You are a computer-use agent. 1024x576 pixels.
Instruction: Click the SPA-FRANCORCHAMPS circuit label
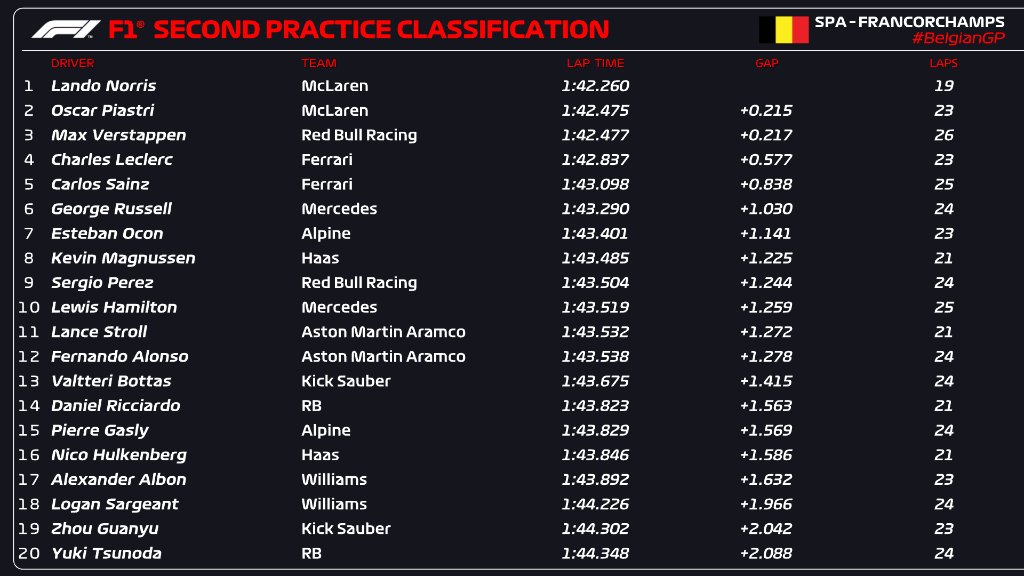pos(909,22)
